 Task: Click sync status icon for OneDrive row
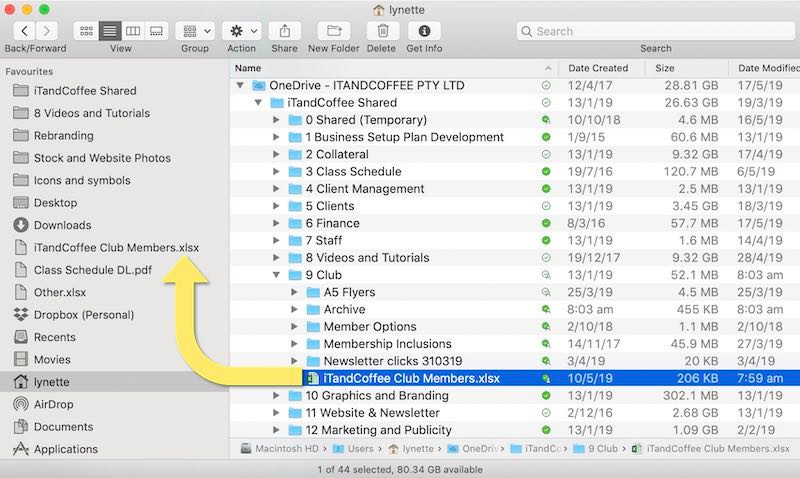546,85
